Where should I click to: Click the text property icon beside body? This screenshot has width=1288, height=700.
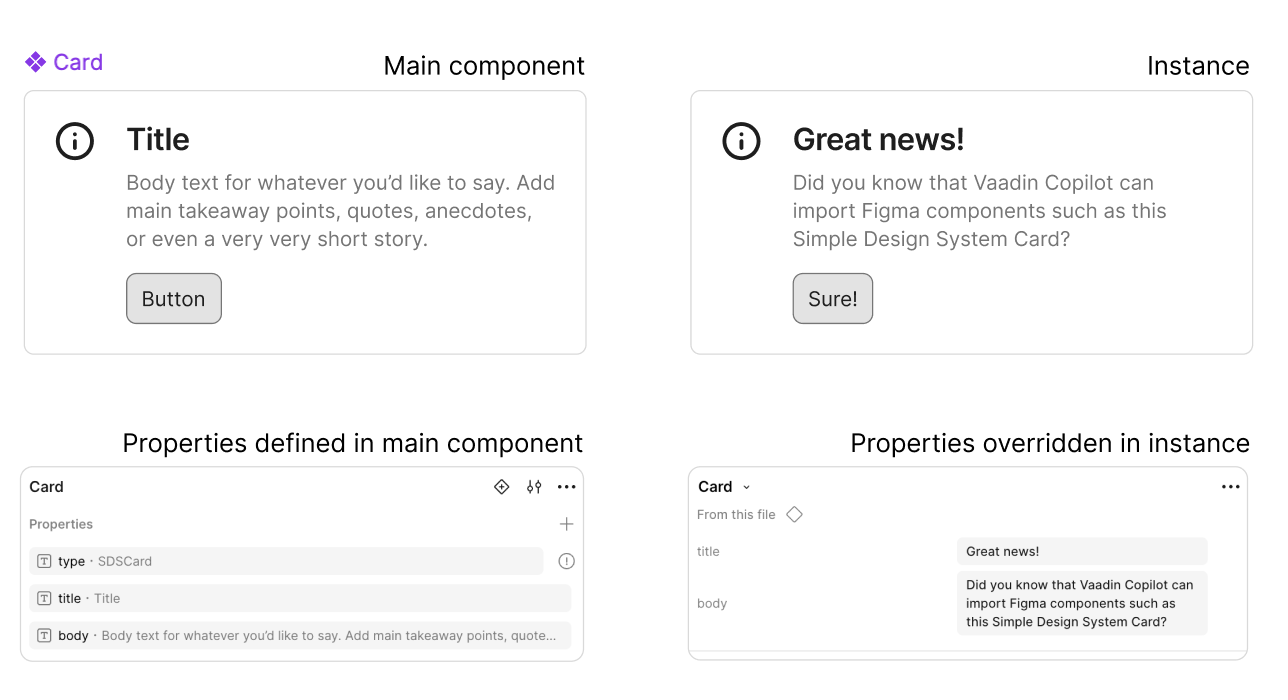(x=44, y=635)
